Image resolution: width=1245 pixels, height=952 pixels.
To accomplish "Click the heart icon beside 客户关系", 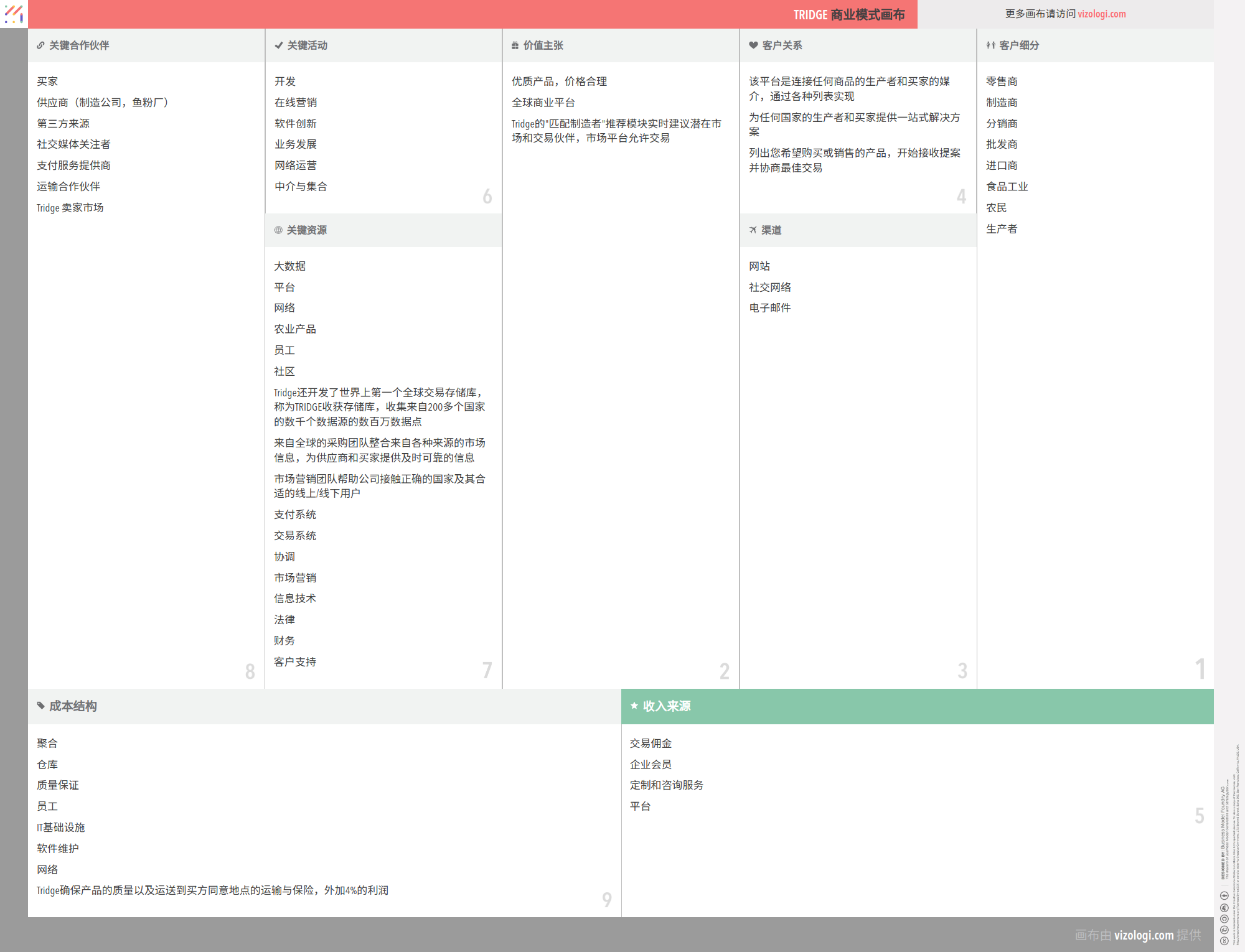I will (753, 45).
